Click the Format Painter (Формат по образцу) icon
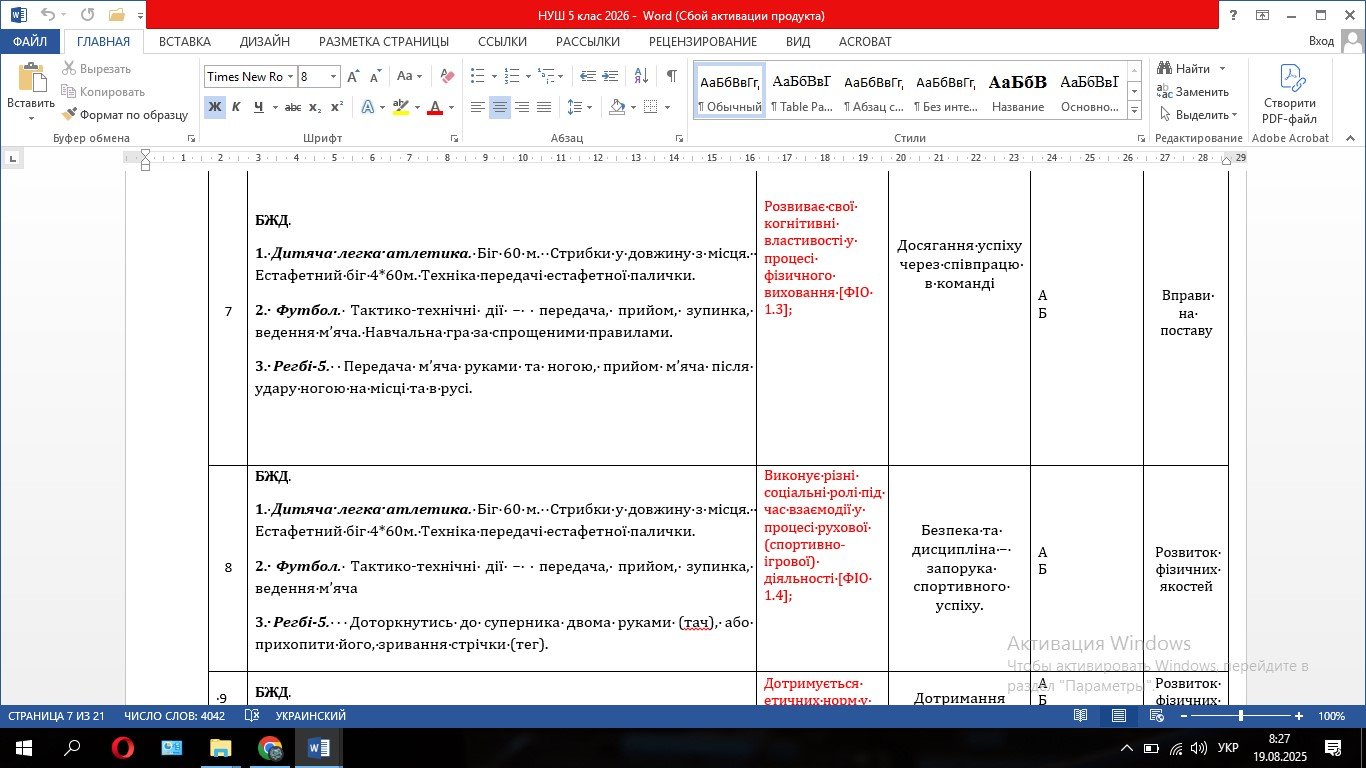The width and height of the screenshot is (1366, 768). pos(69,115)
